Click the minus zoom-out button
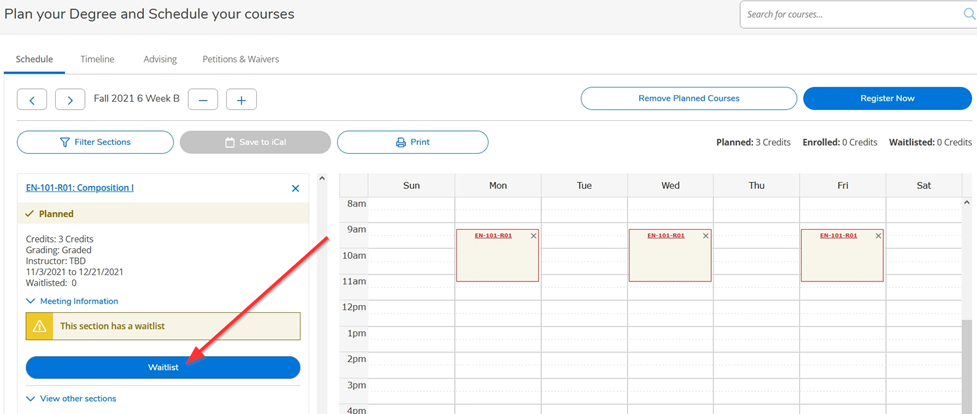This screenshot has width=977, height=414. click(x=203, y=99)
